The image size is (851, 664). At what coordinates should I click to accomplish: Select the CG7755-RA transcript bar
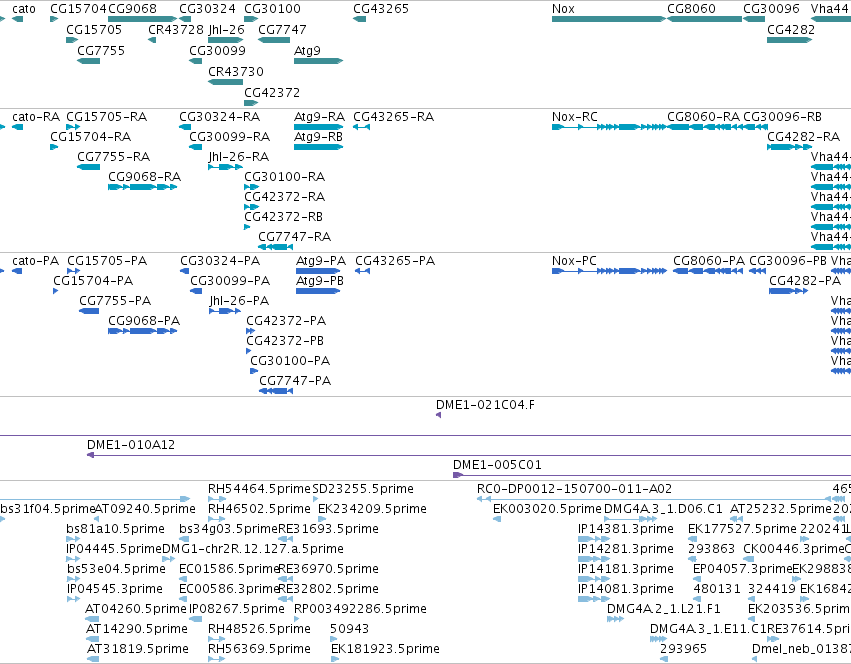pyautogui.click(x=88, y=167)
